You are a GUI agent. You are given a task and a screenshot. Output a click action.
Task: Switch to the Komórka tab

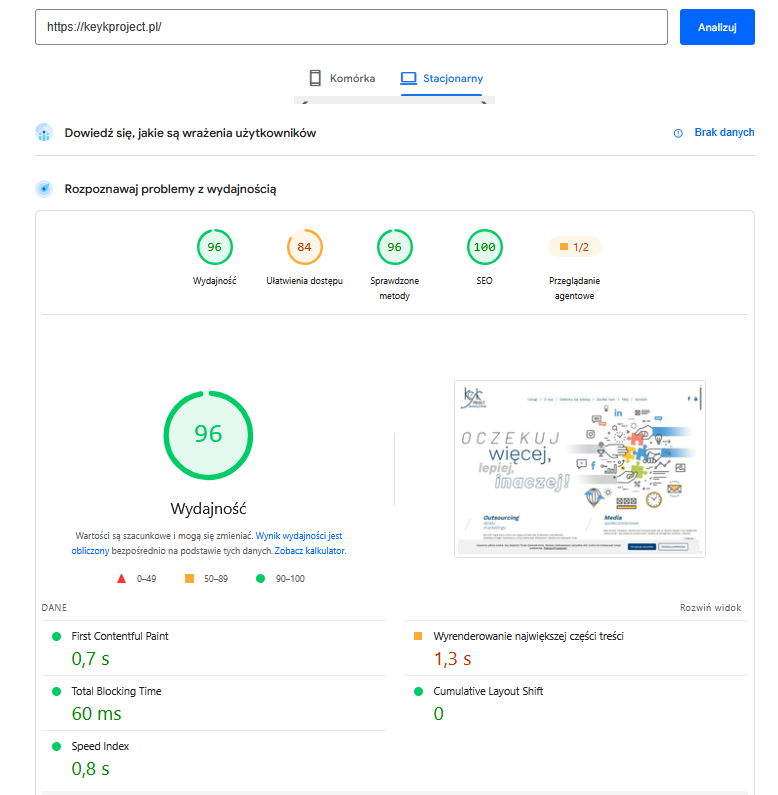pyautogui.click(x=342, y=78)
